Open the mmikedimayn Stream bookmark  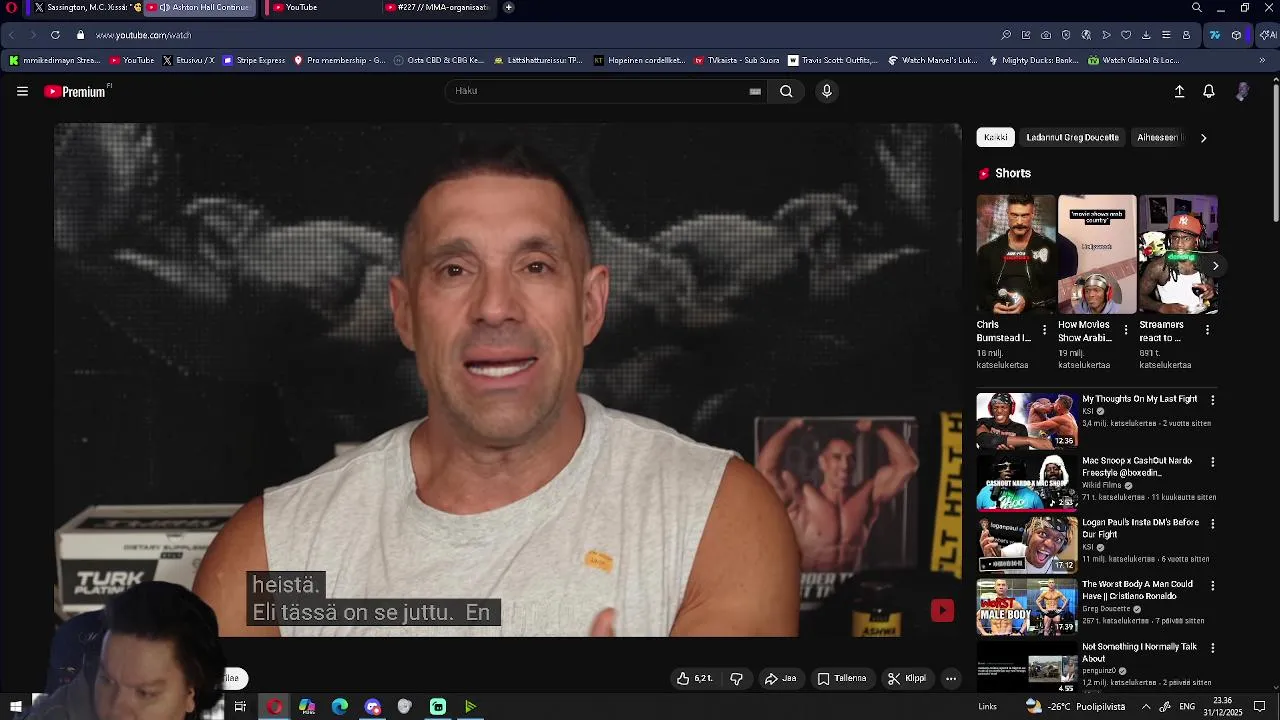click(55, 60)
